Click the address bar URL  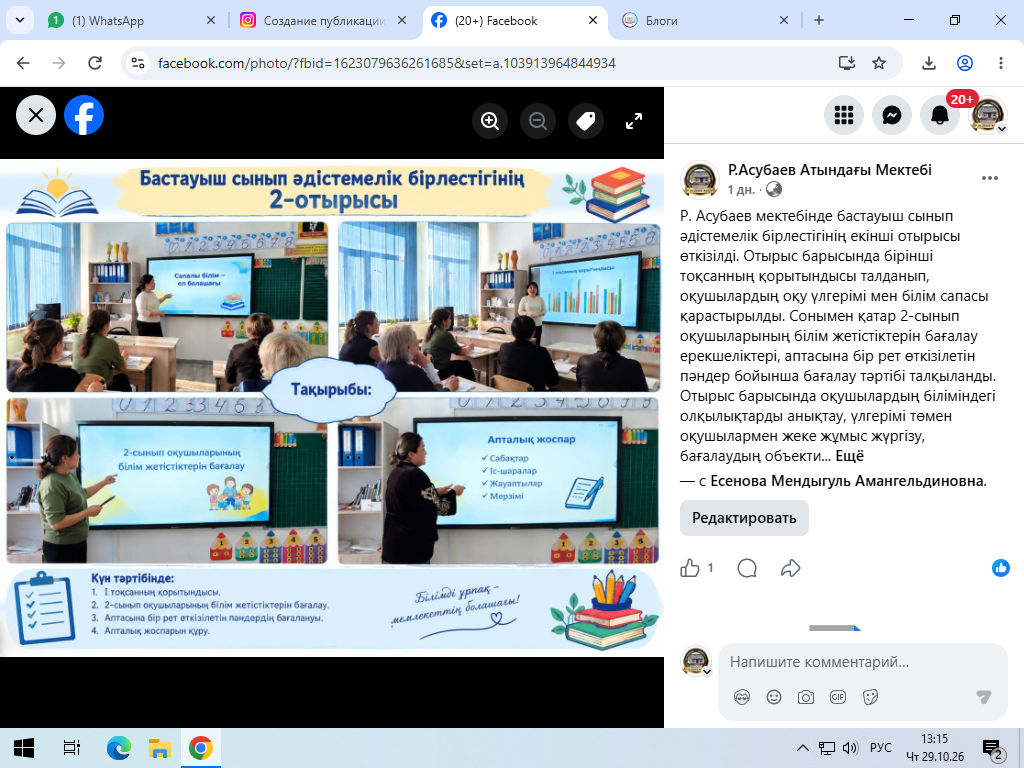tap(387, 63)
